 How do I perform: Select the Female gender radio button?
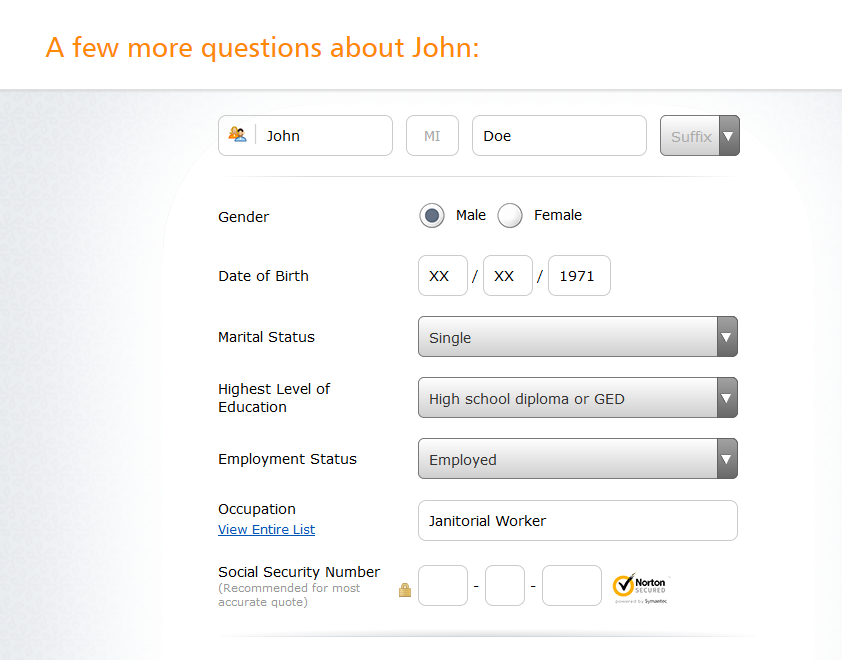(x=509, y=215)
